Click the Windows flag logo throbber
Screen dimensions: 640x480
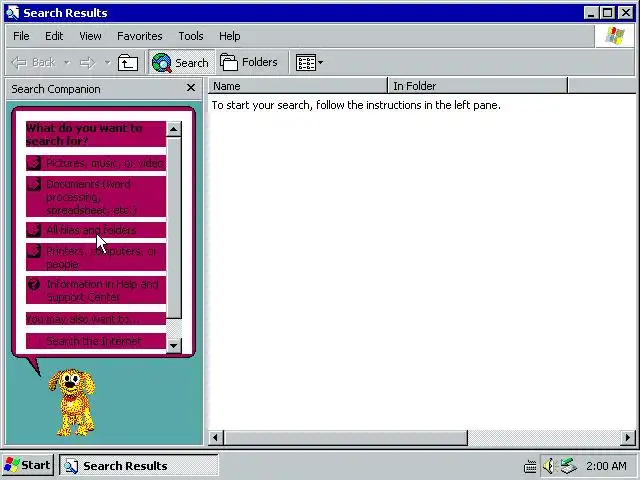coord(615,36)
